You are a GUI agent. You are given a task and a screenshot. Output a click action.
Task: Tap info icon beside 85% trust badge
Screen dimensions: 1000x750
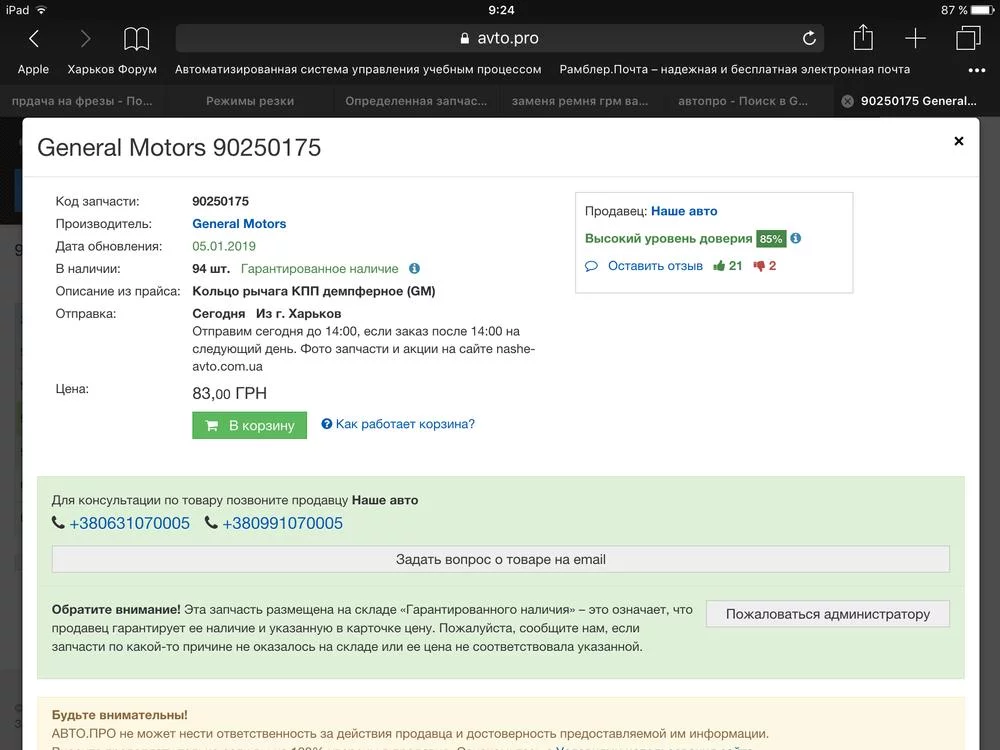(x=795, y=238)
